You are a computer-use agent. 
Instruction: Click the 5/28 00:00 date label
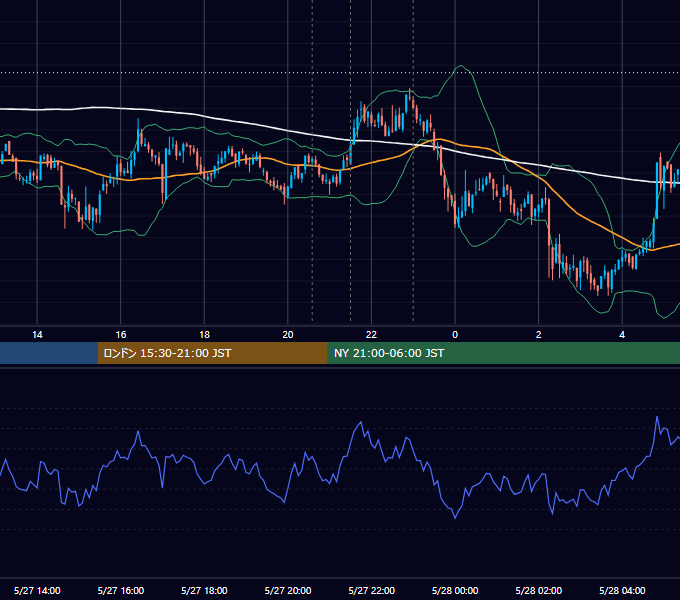[455, 590]
